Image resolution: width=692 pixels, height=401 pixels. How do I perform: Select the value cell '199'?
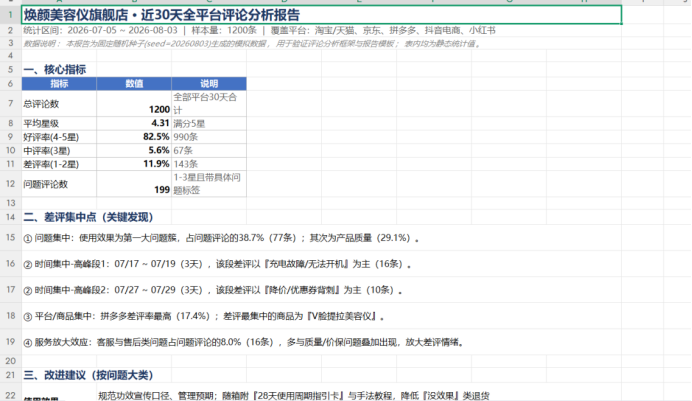click(134, 184)
